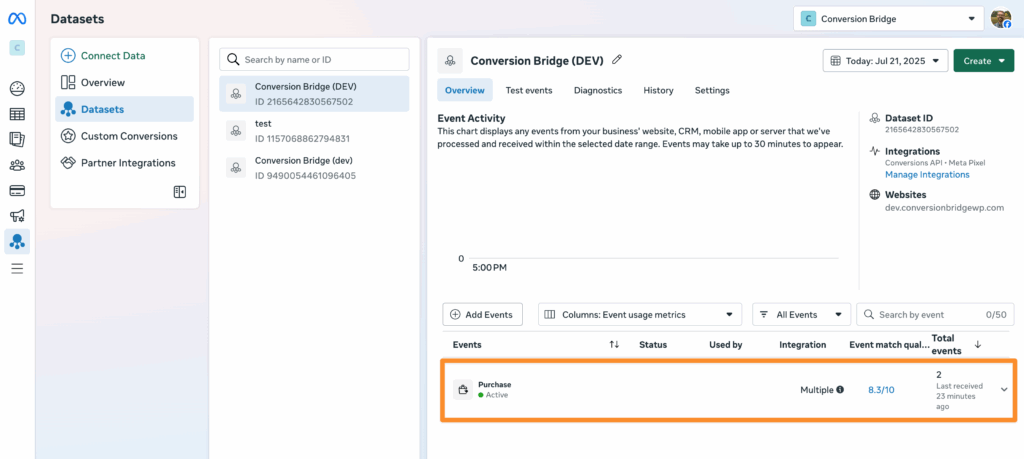Viewport: 1024px width, 459px height.
Task: Switch to the Diagnostics tab
Action: (598, 90)
